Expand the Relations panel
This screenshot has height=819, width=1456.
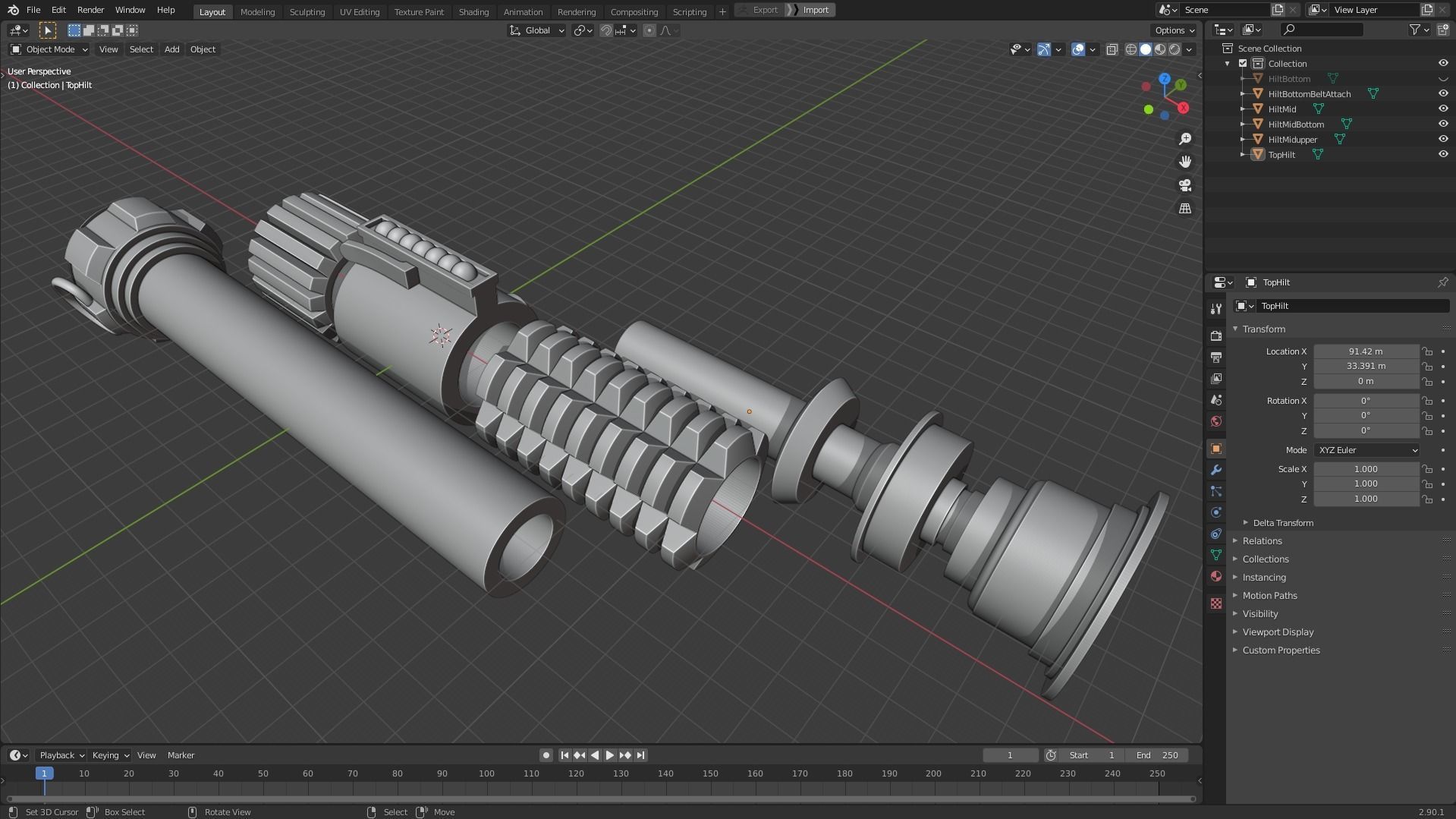[1261, 541]
